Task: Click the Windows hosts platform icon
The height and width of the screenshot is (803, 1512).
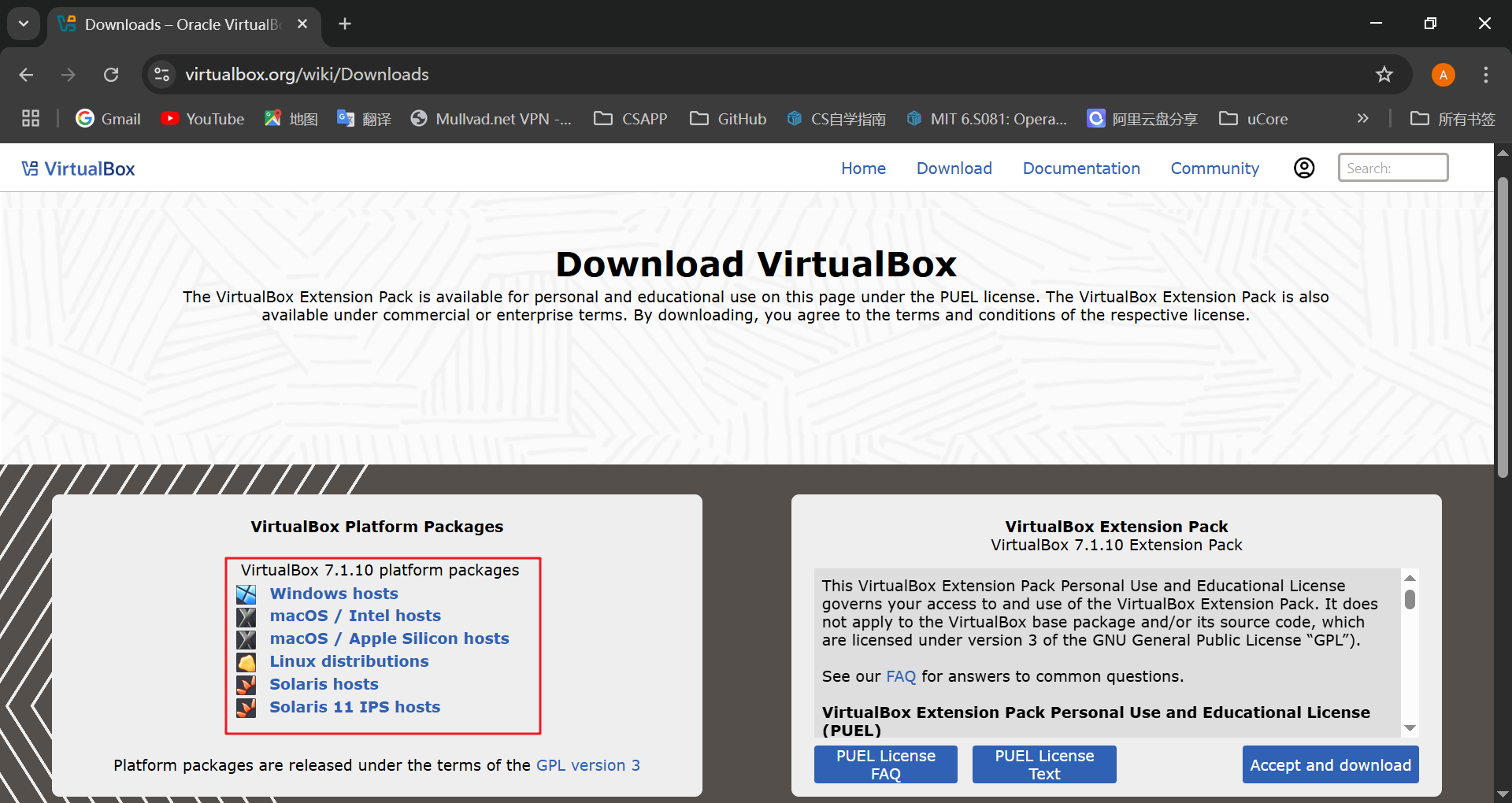Action: (x=246, y=594)
